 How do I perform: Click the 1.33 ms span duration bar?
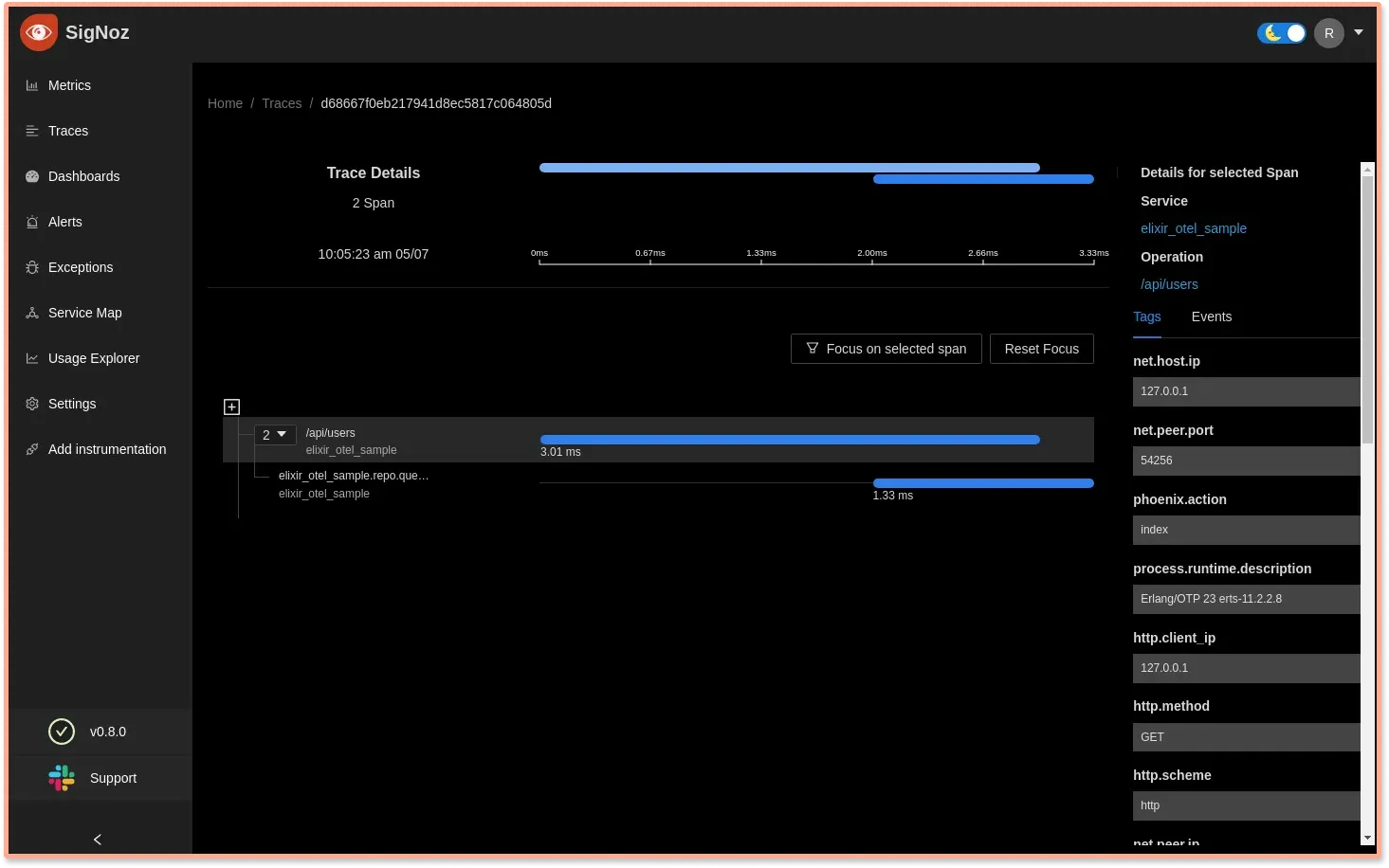[x=983, y=483]
